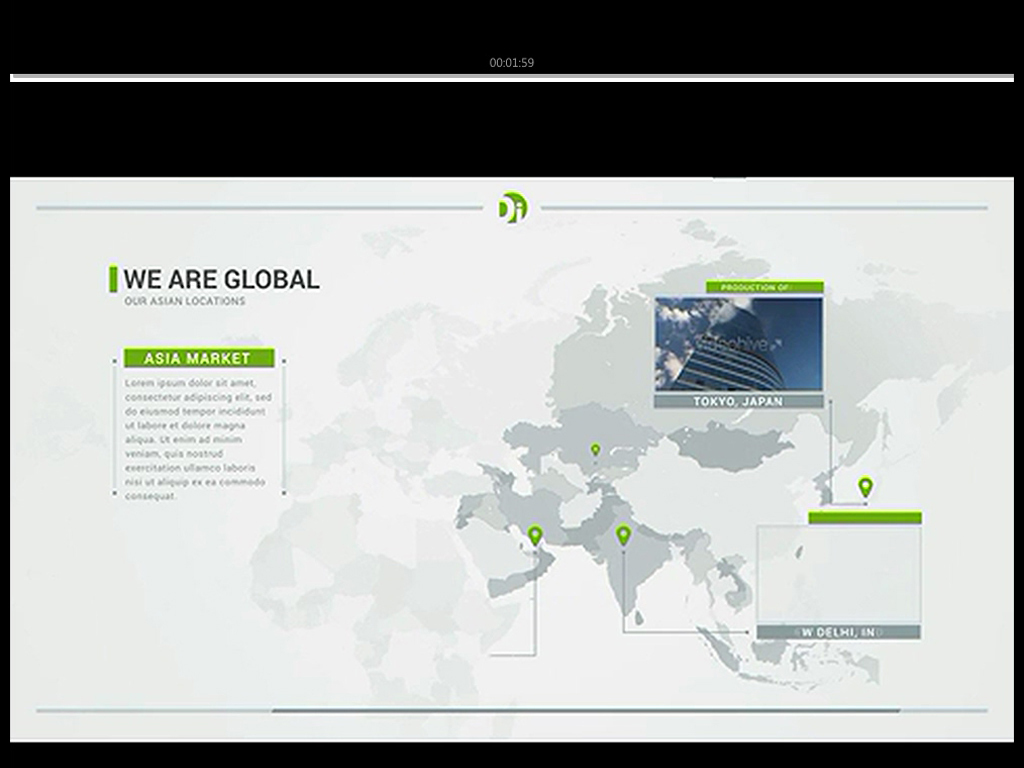Open the Tokyo building video thumbnail
1024x768 pixels.
[x=738, y=343]
